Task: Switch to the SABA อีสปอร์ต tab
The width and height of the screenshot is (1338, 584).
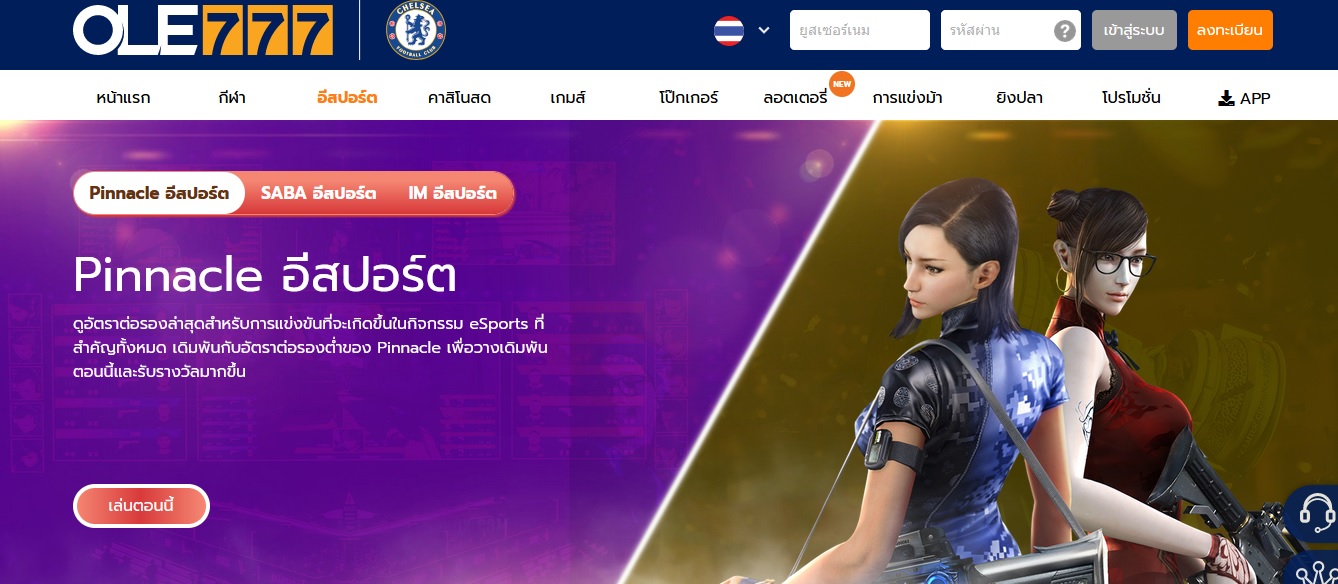Action: [318, 193]
